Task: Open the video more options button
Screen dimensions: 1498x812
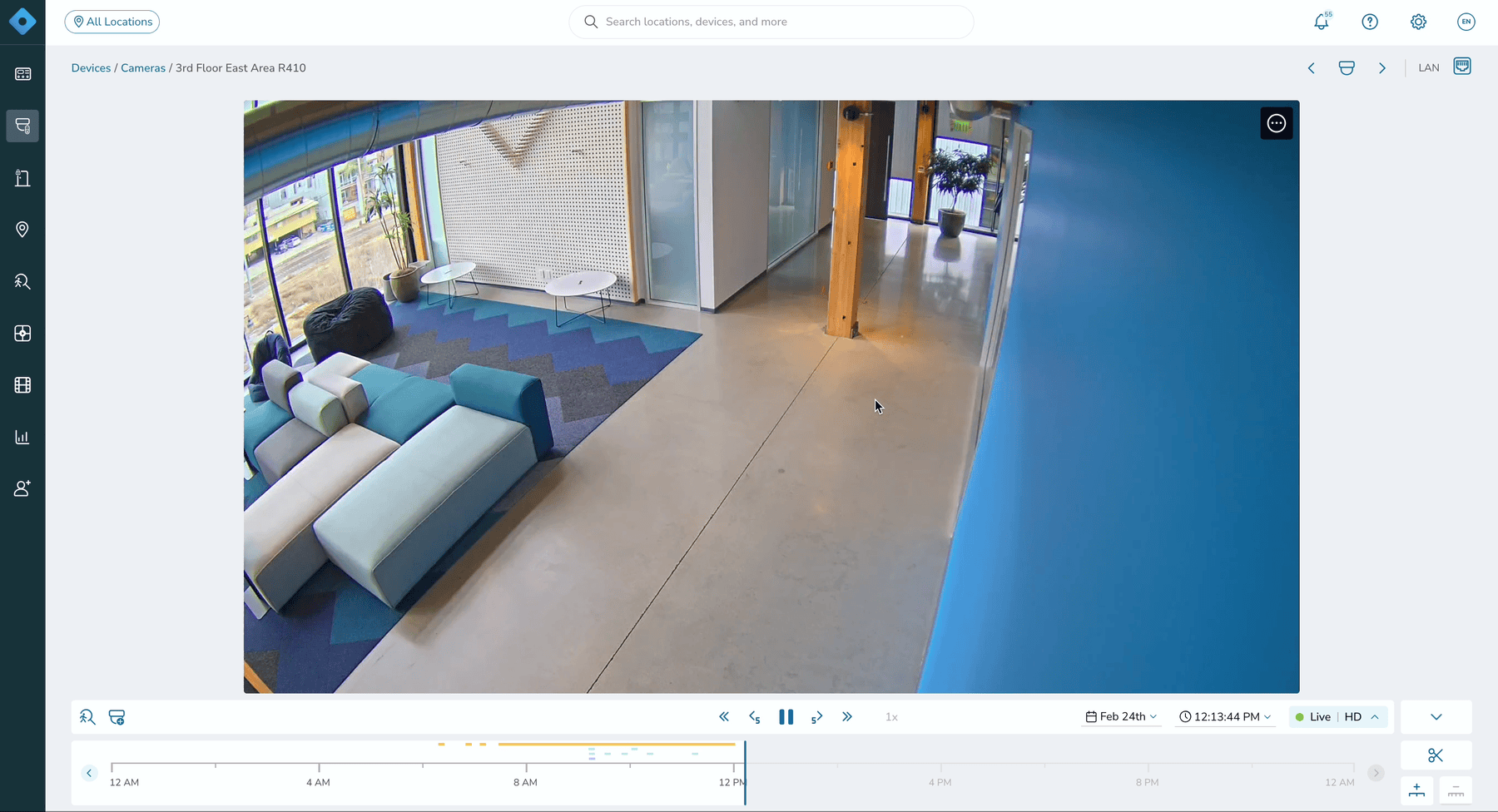Action: (1277, 123)
